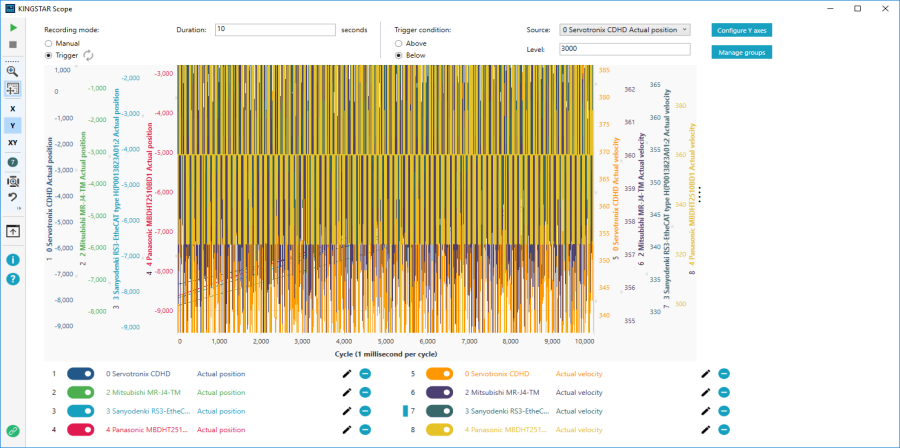This screenshot has width=900, height=448.
Task: Open the info icon in left sidebar
Action: coord(12,260)
